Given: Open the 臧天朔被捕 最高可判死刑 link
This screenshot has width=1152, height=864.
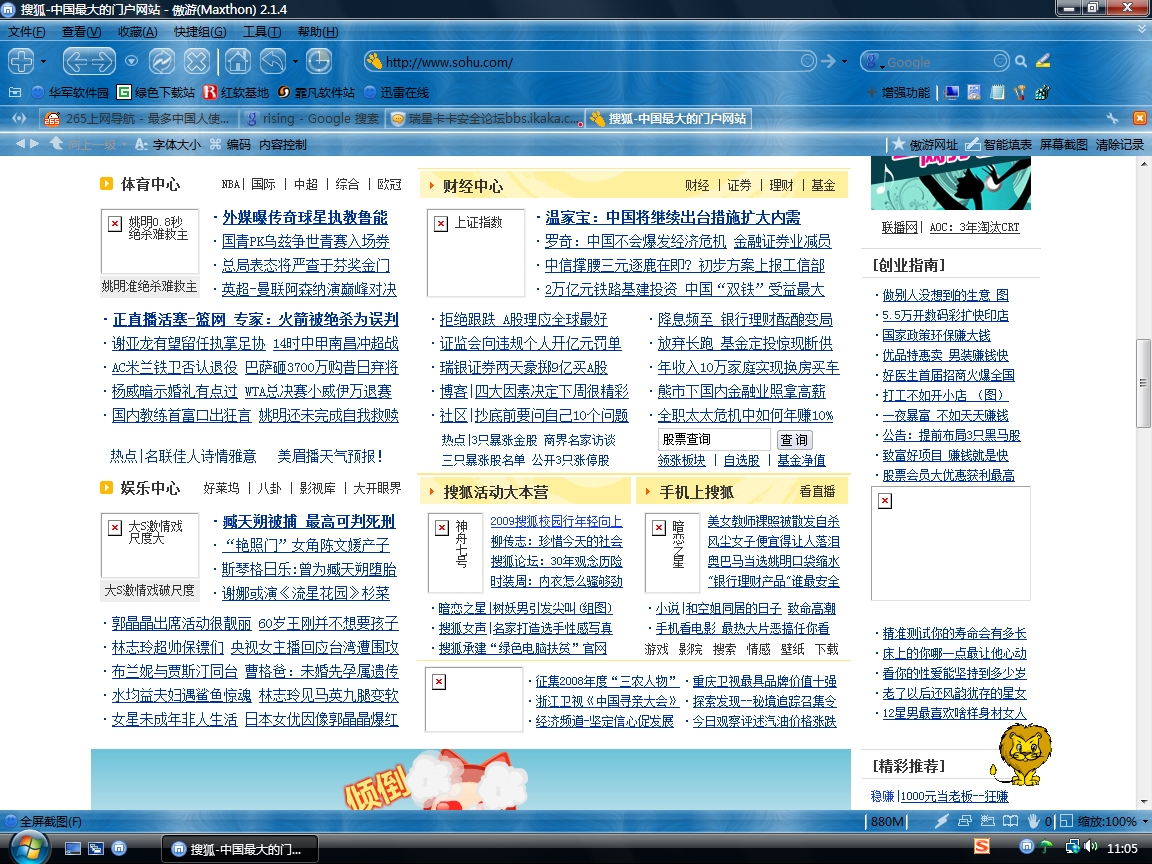Looking at the screenshot, I should tap(309, 522).
